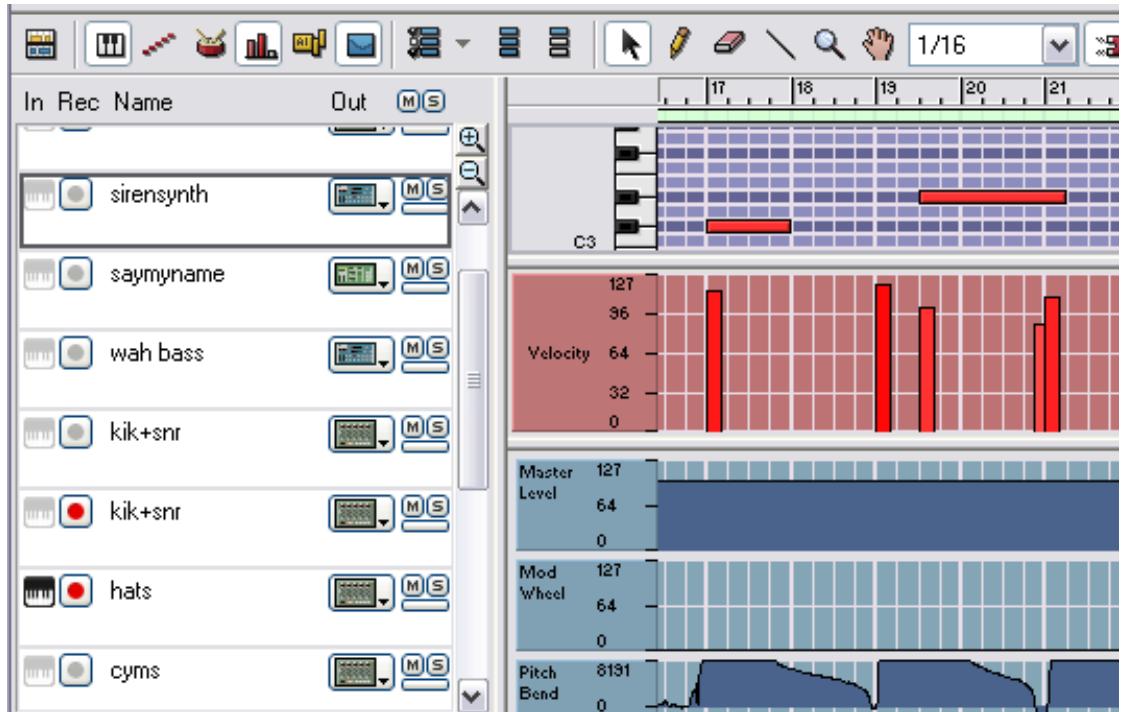Open the track layout dropdown arrow
Image resolution: width=1123 pixels, height=712 pixels.
463,42
